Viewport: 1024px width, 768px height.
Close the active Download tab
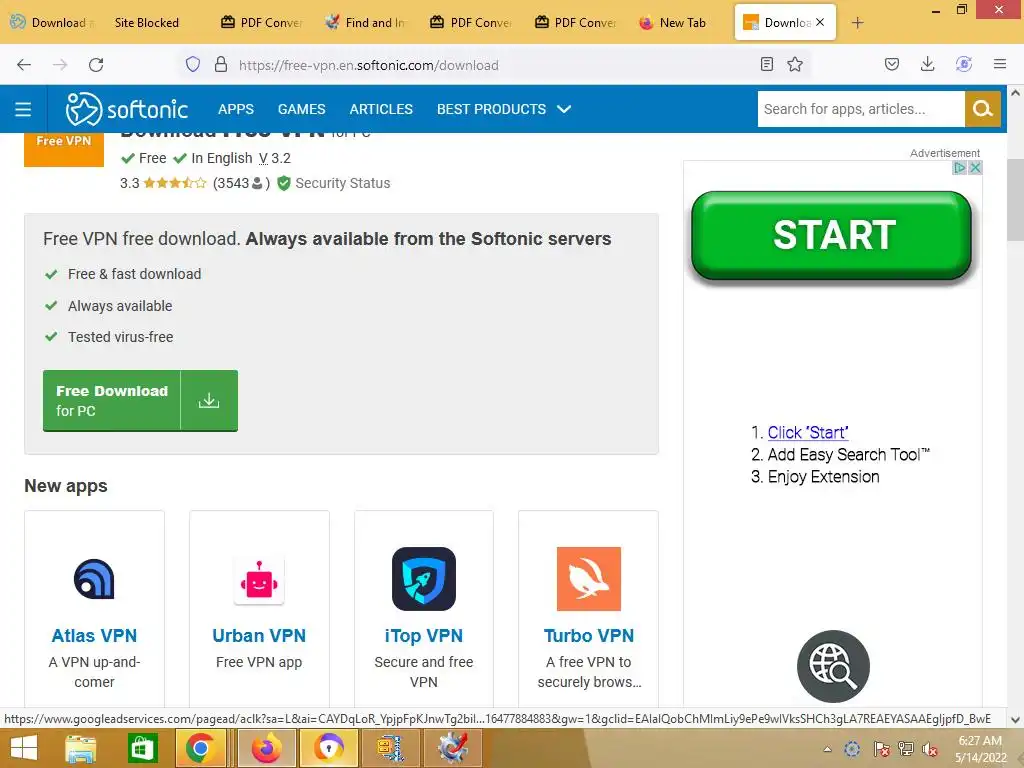coord(820,22)
